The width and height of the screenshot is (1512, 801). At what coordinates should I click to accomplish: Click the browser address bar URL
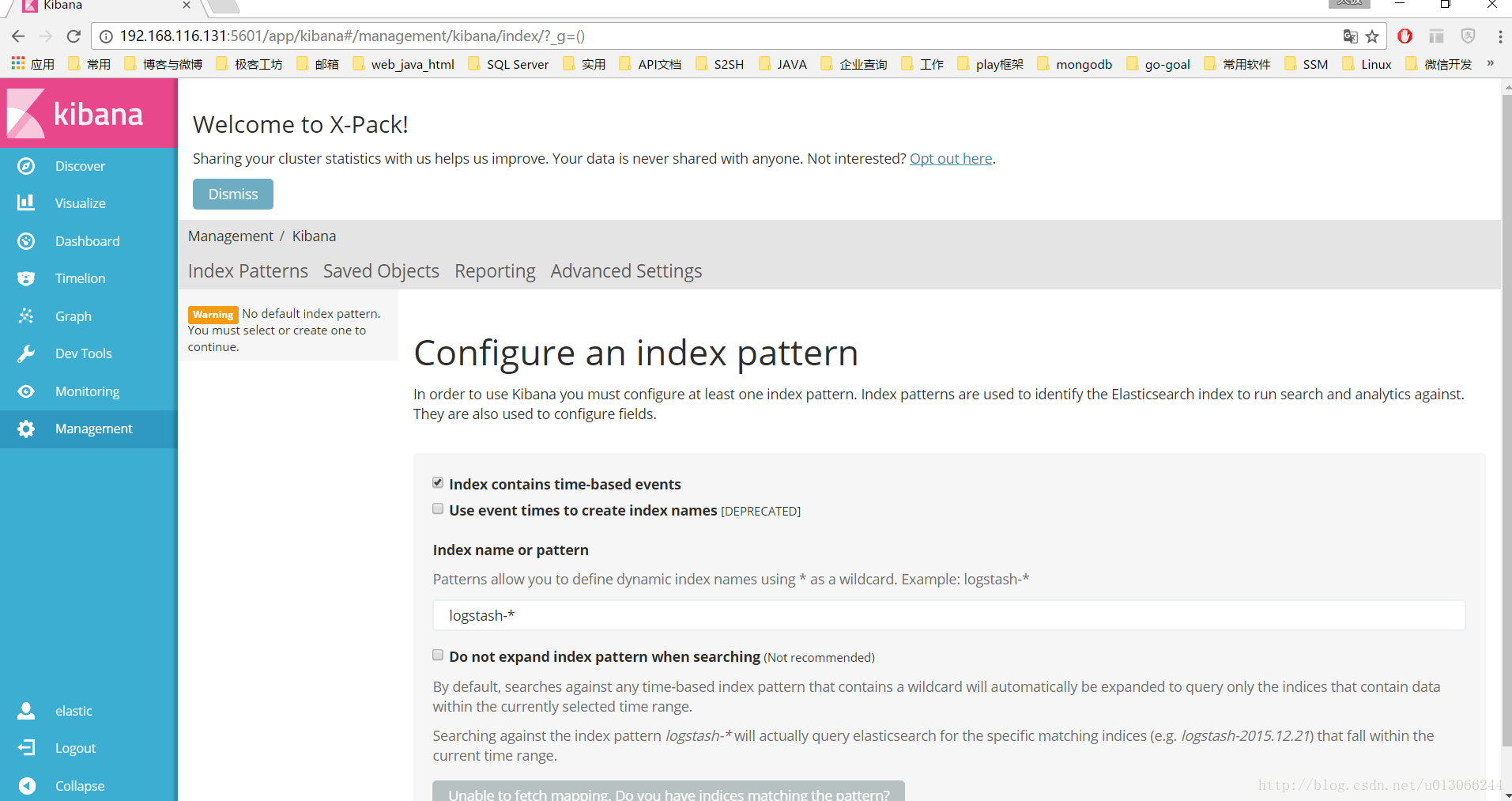(353, 36)
